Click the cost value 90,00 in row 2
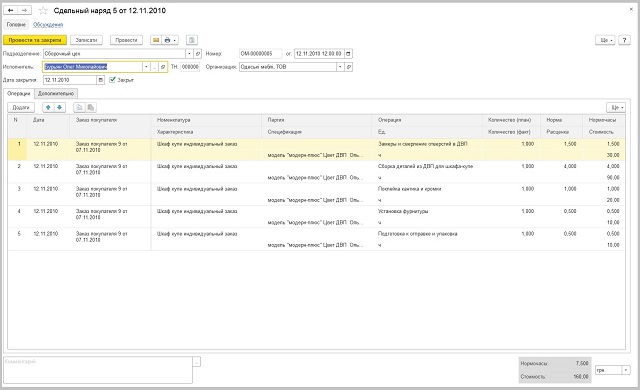640x390 pixels. click(613, 178)
